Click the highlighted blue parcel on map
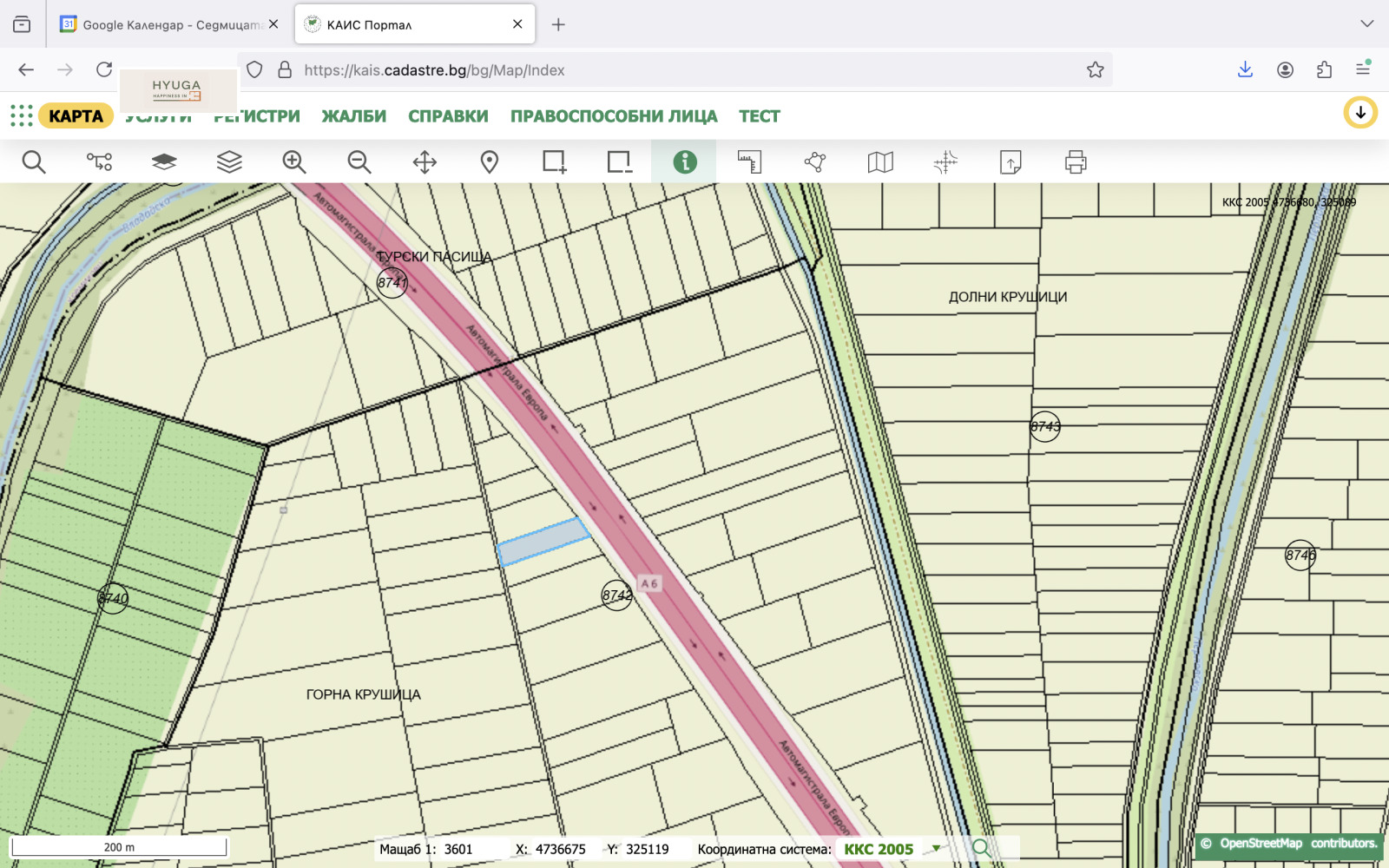Screen dimensions: 1389x868 click(543, 542)
